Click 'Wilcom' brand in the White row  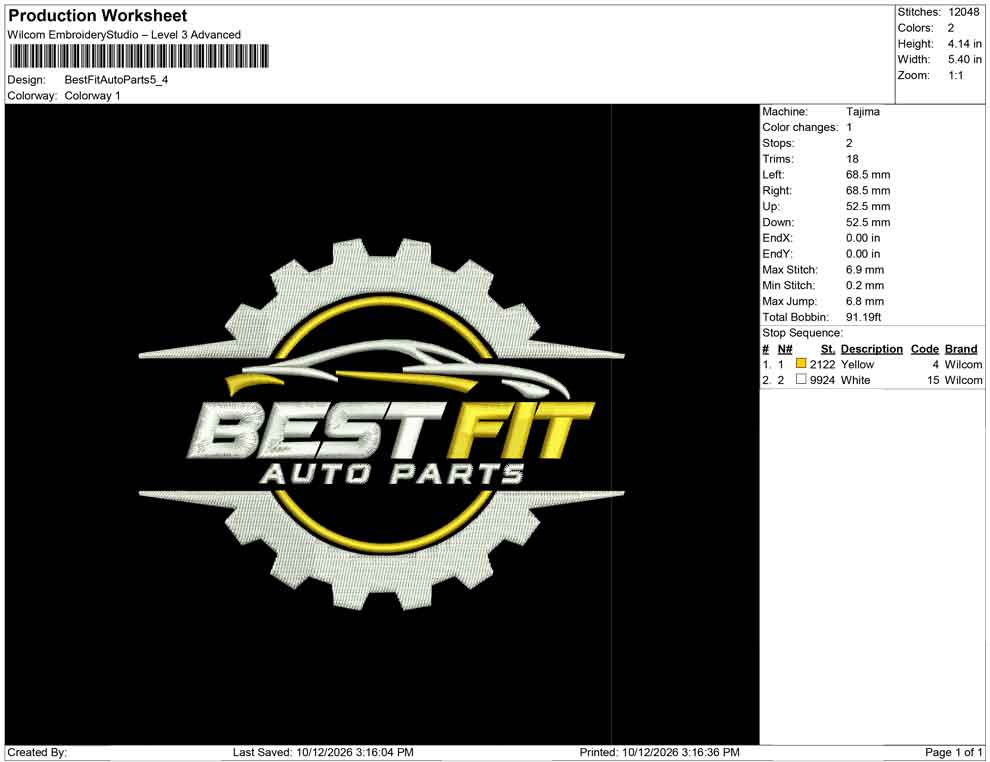[x=963, y=380]
